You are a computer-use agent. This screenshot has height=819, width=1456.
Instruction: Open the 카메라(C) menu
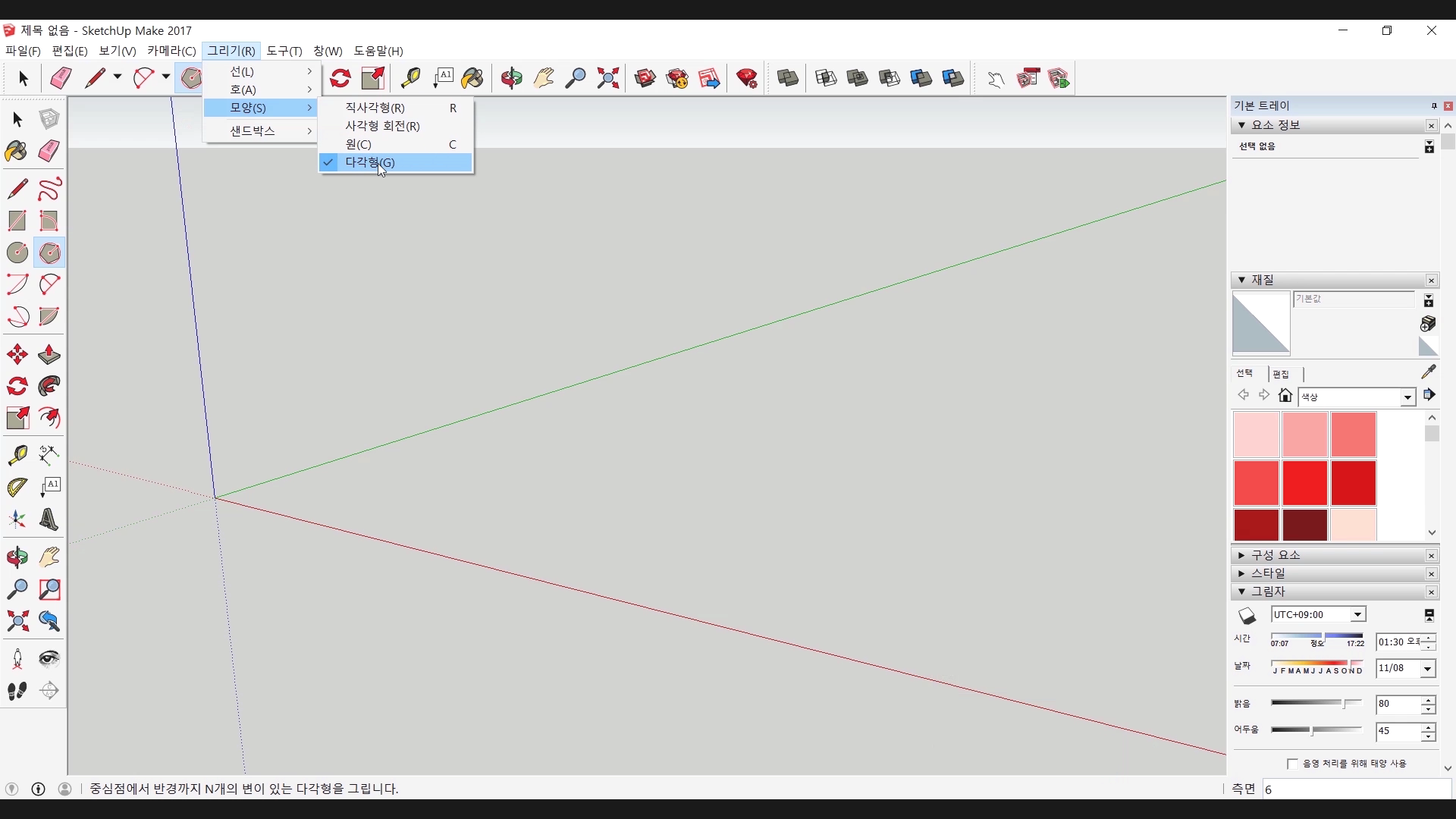[171, 51]
